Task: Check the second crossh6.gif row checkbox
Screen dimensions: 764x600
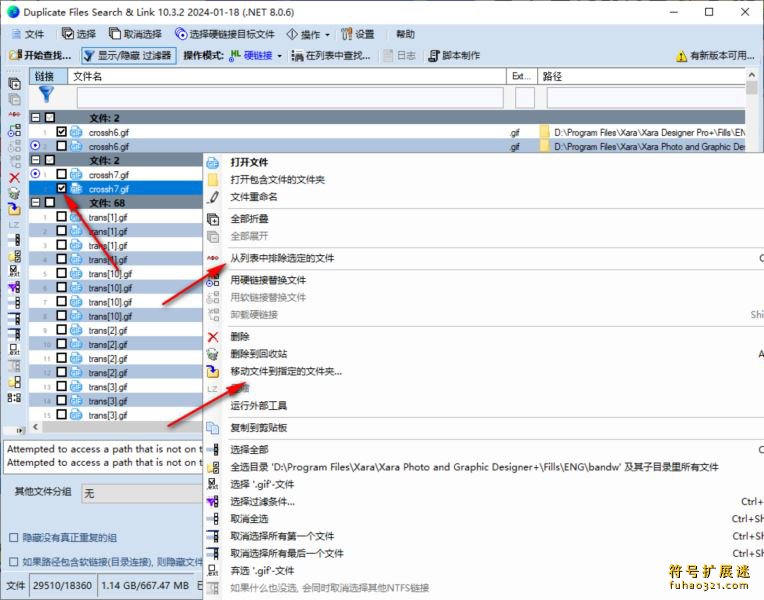Action: pyautogui.click(x=61, y=146)
